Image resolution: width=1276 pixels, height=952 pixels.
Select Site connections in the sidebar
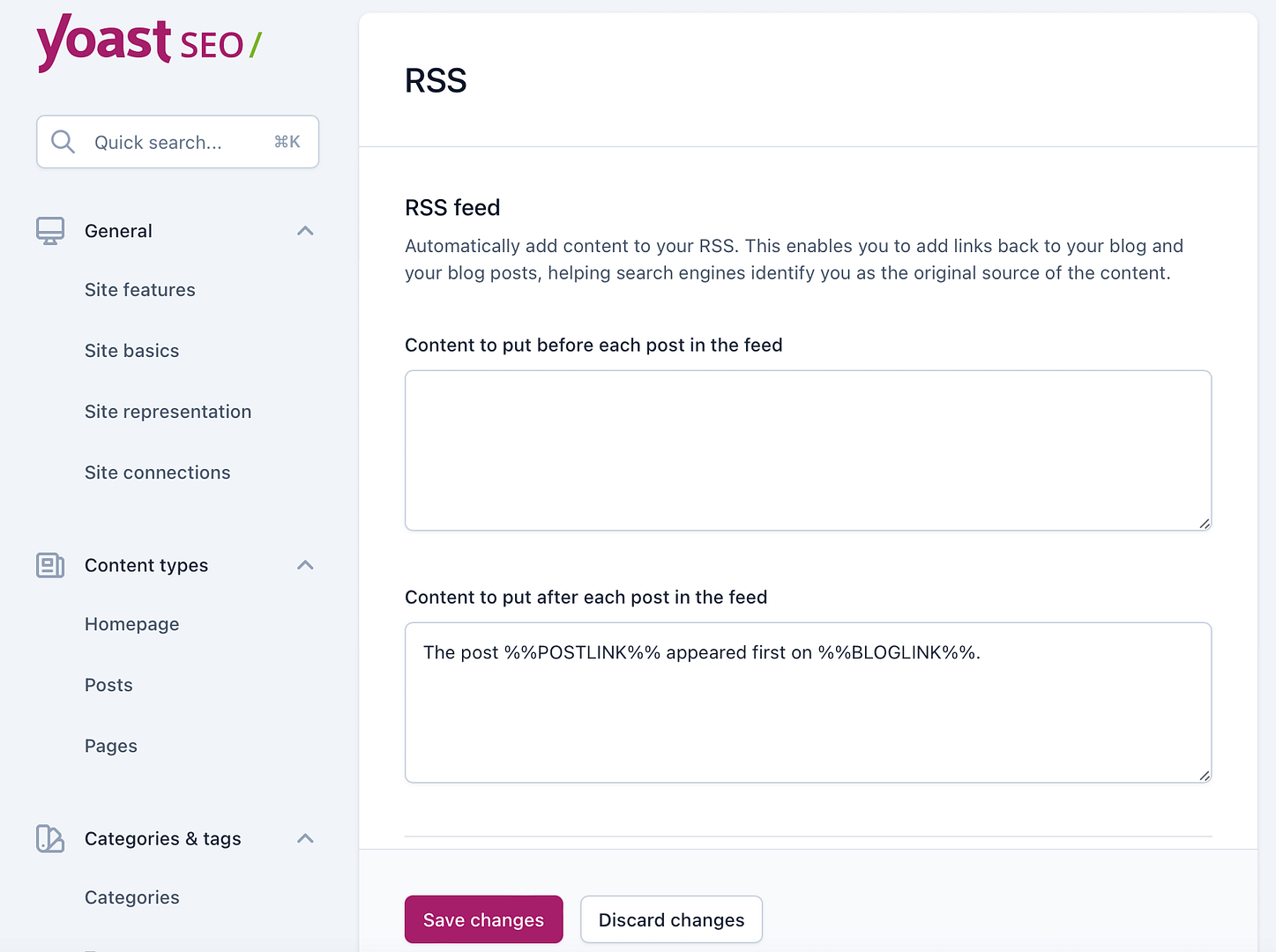[x=157, y=472]
